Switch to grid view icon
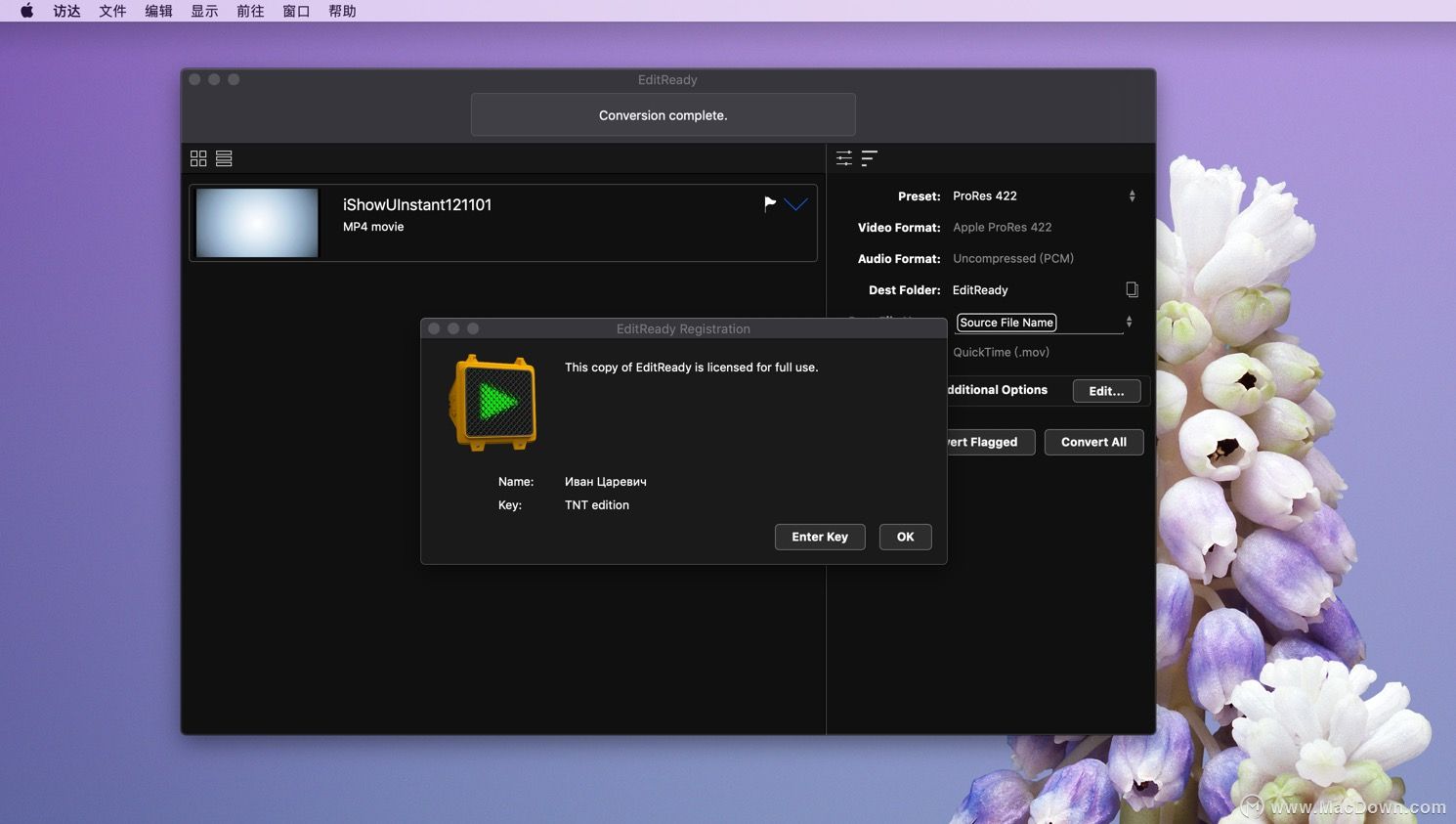Image resolution: width=1456 pixels, height=824 pixels. click(x=198, y=158)
